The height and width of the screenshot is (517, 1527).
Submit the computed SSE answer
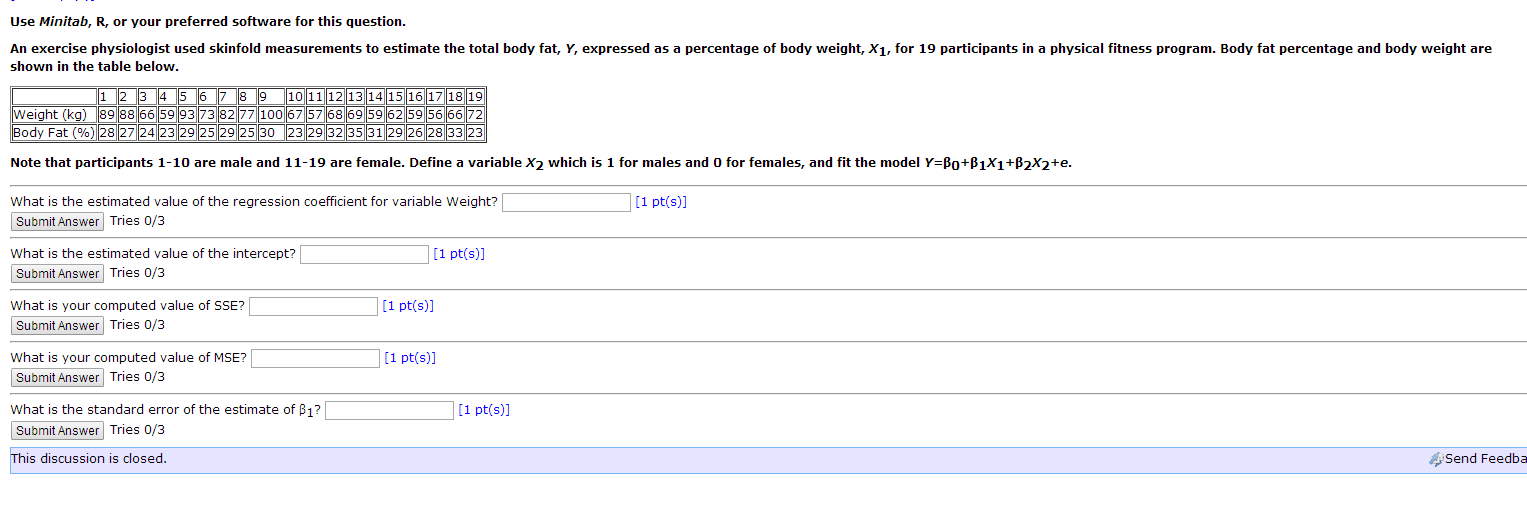click(x=57, y=326)
